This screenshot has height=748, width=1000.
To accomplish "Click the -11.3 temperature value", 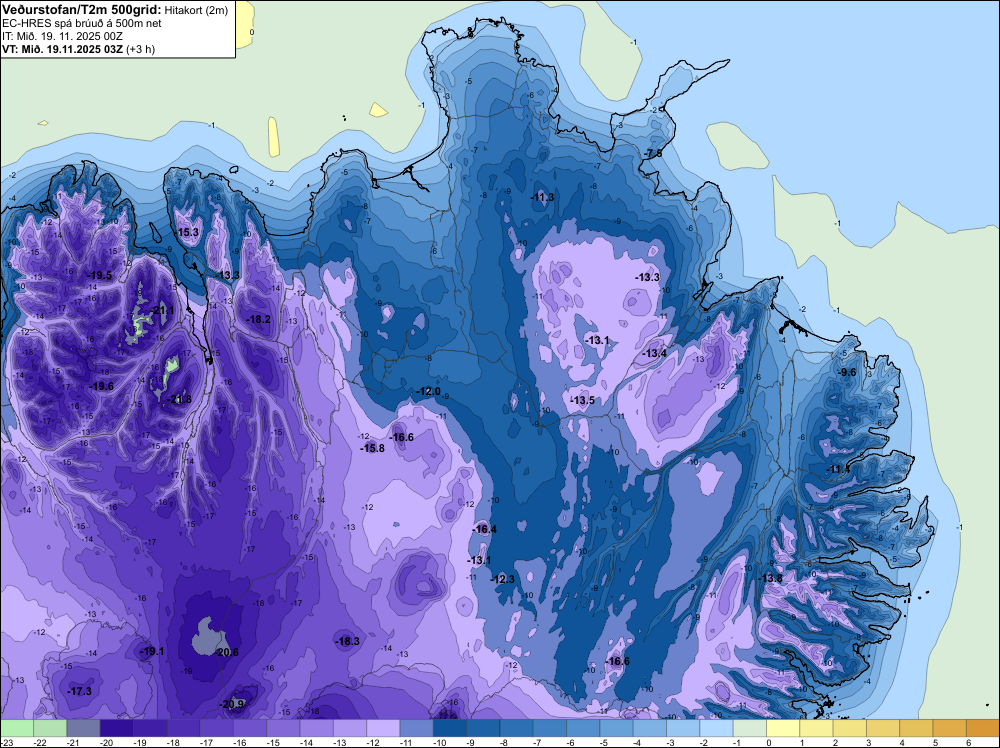I will tap(542, 198).
